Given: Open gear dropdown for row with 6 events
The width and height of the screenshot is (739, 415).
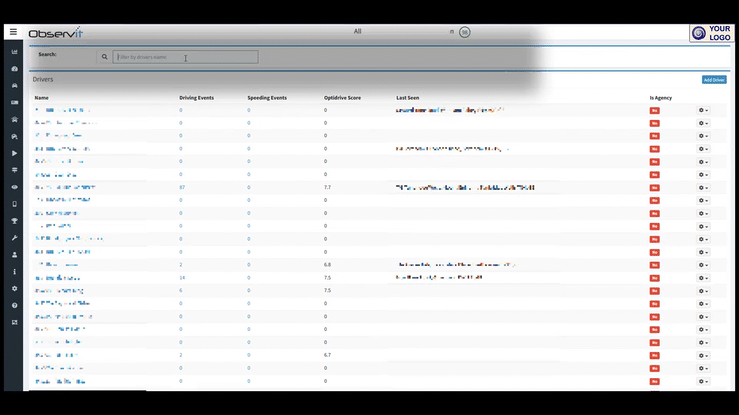Looking at the screenshot, I should (703, 291).
